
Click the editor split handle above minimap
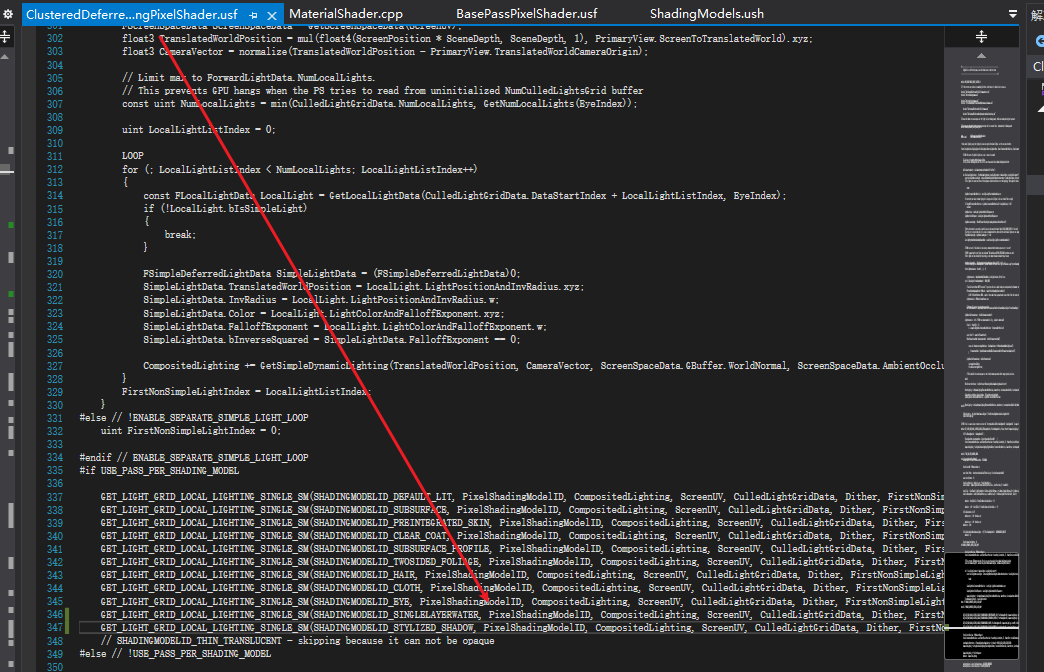coord(981,36)
